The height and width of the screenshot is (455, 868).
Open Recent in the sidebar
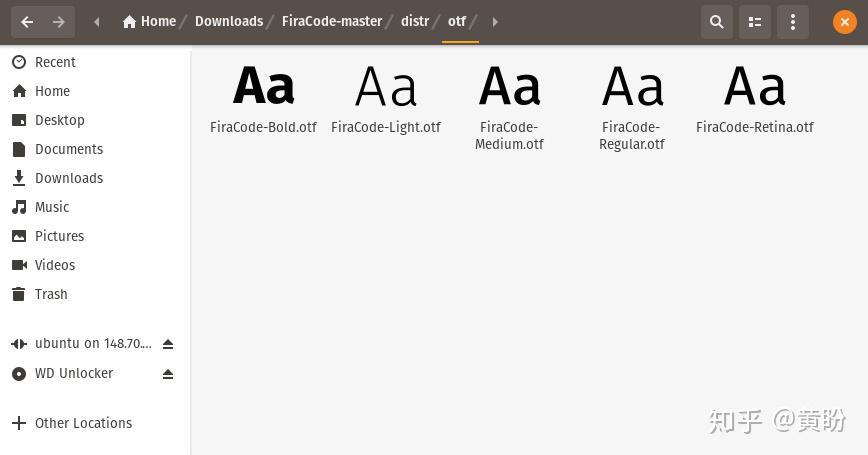55,62
